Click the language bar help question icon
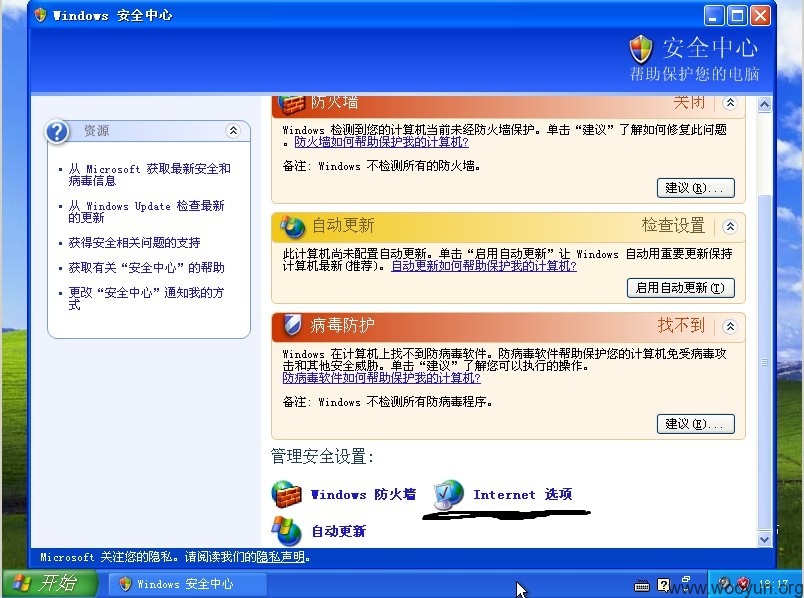 (663, 585)
